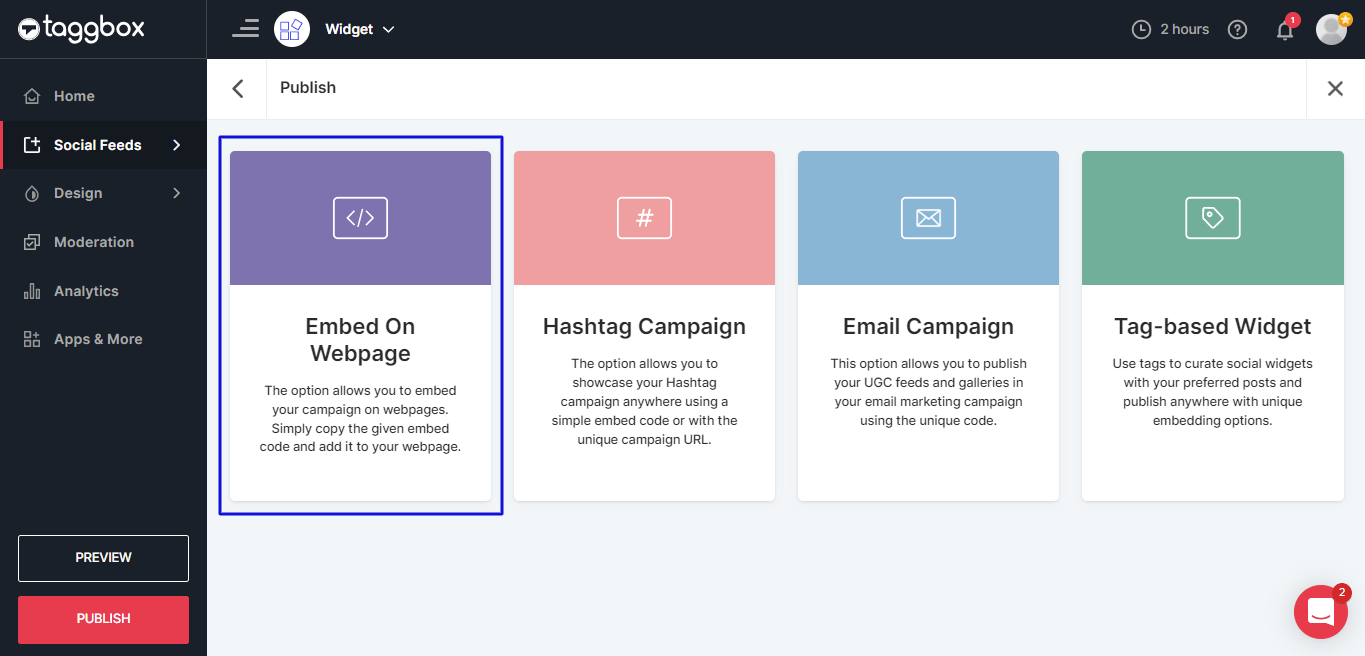
Task: Open the notifications bell
Action: (x=1285, y=30)
